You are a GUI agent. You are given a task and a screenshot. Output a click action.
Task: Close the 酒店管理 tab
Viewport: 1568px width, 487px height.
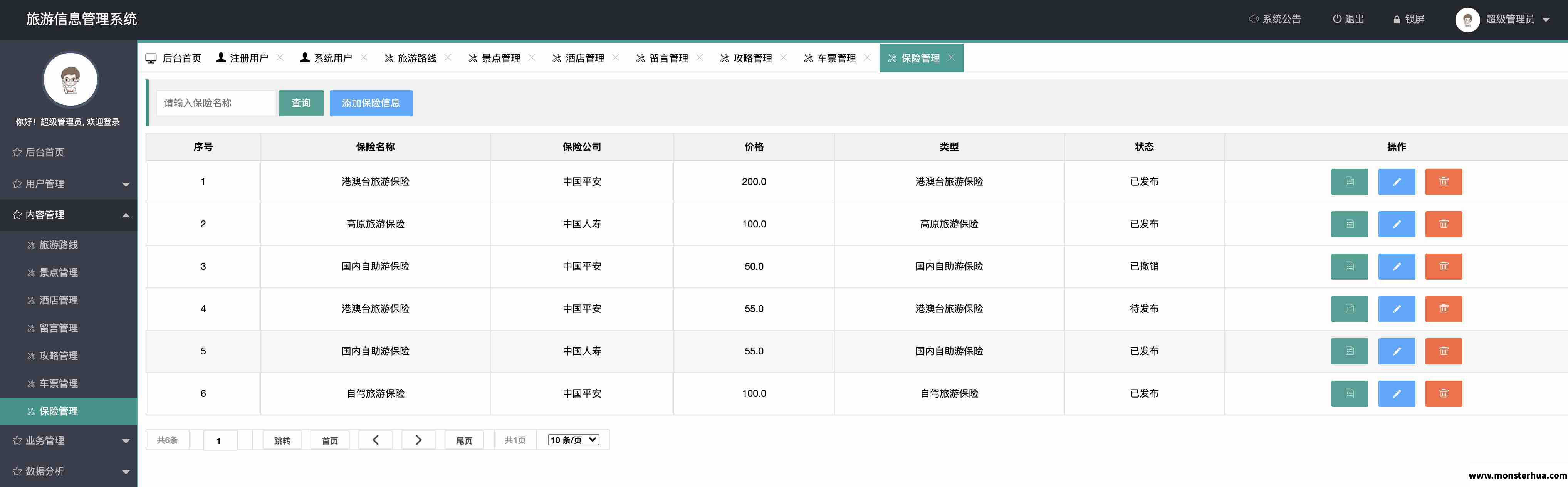[615, 57]
